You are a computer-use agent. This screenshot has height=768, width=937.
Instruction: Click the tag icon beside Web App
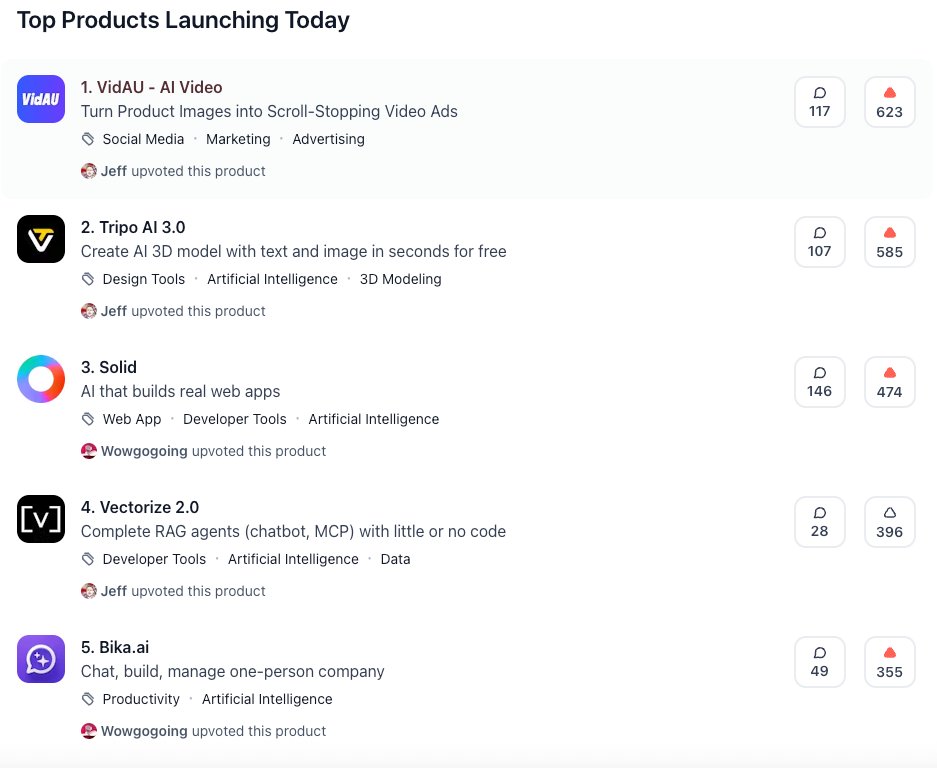88,419
